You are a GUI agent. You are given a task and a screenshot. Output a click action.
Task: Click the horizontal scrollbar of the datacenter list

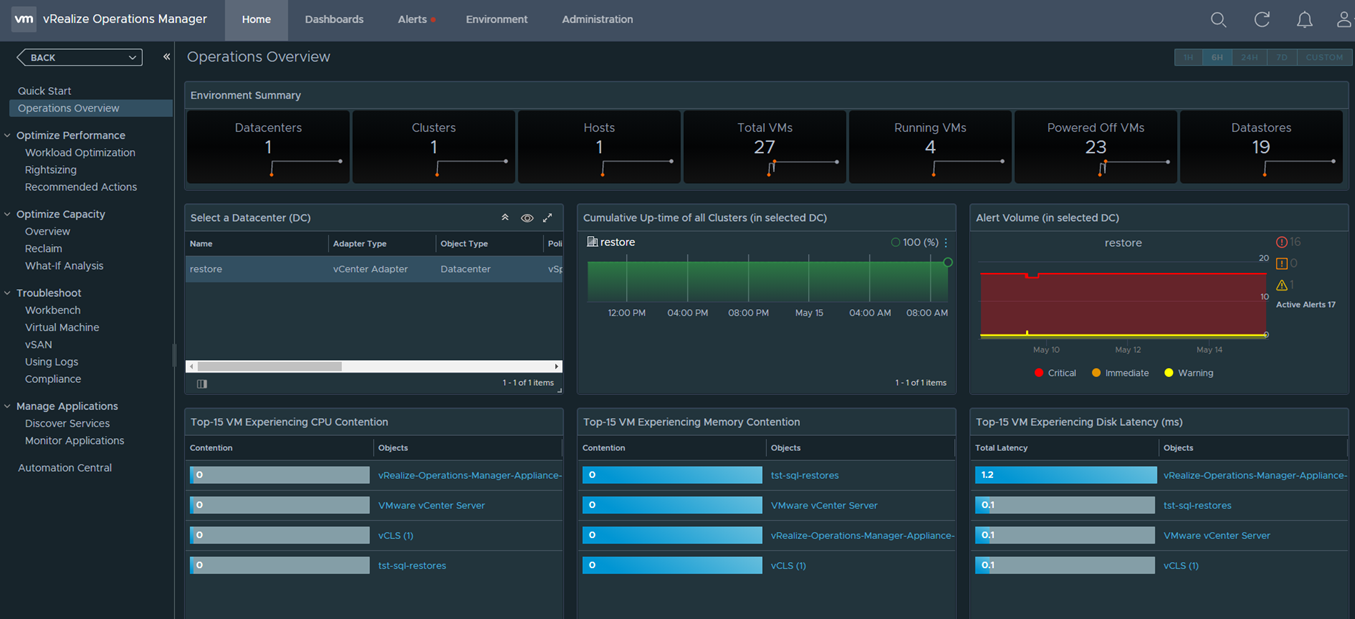[270, 367]
